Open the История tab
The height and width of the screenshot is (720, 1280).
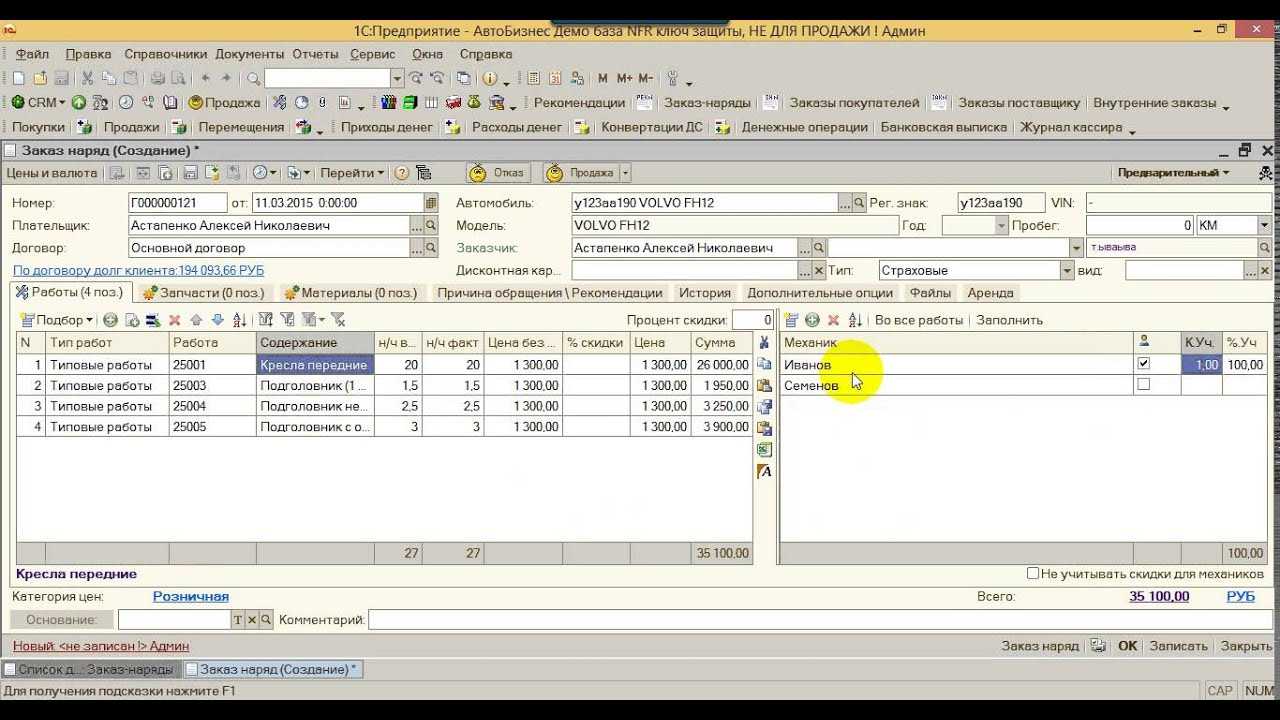coord(705,293)
